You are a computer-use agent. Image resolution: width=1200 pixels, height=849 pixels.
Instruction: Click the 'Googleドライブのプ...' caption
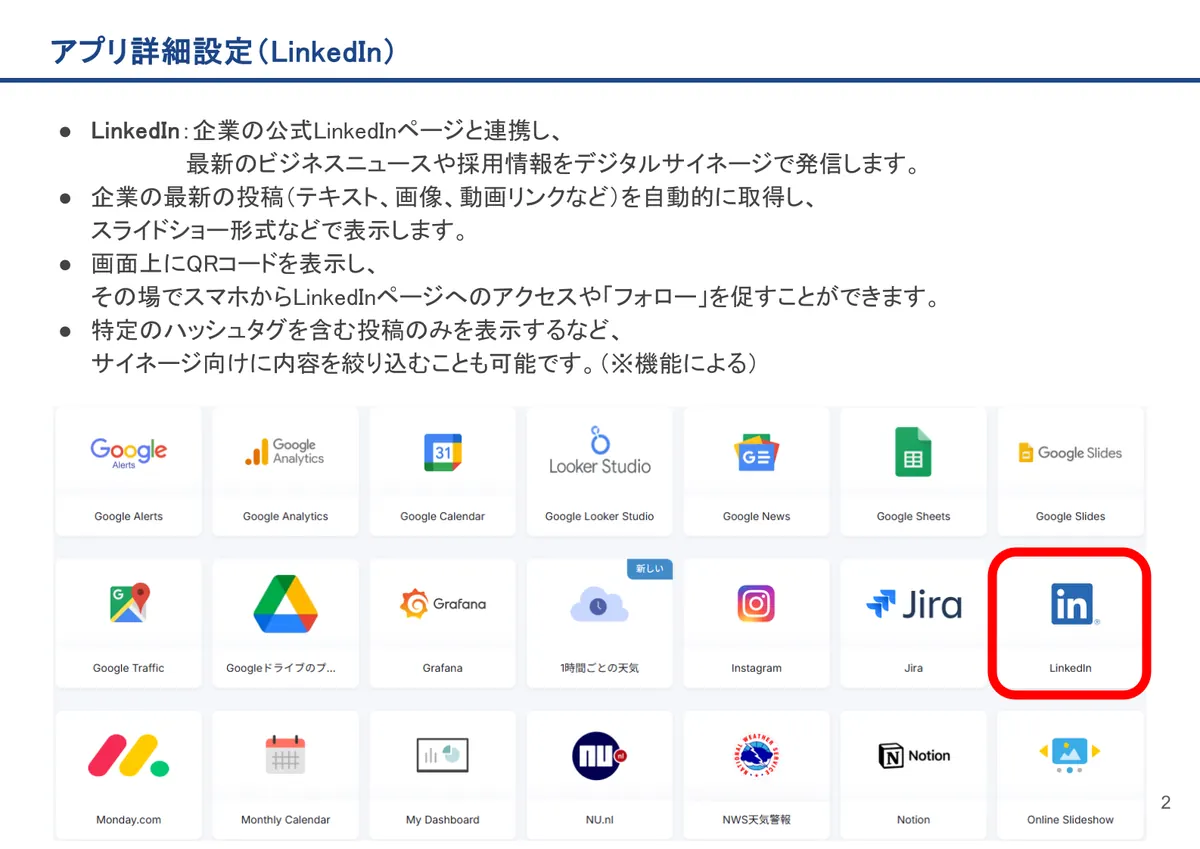(x=281, y=668)
